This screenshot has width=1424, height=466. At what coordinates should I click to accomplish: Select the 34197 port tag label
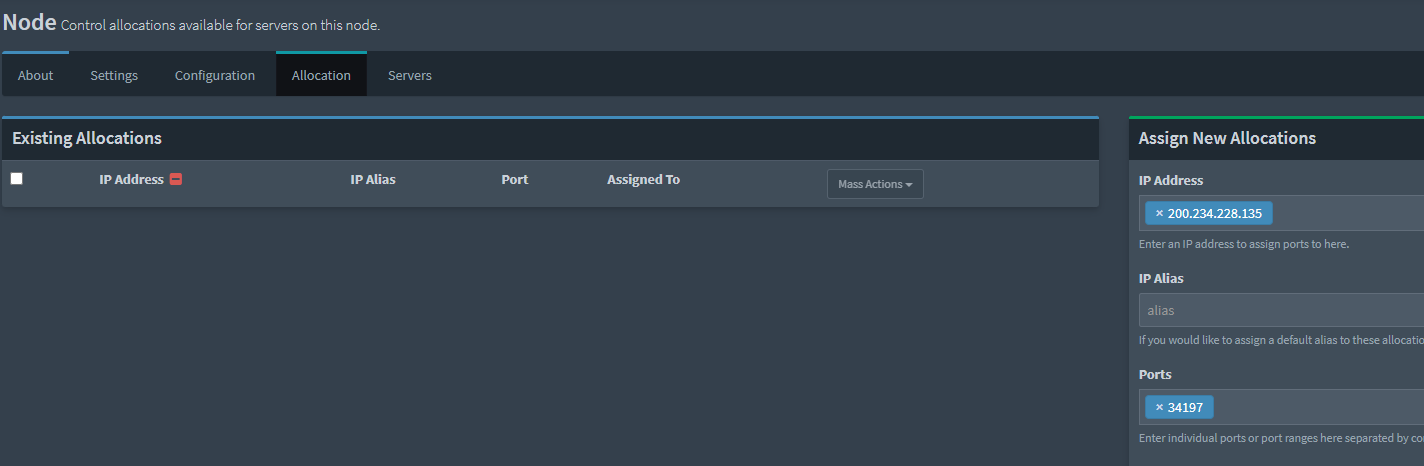point(1186,407)
